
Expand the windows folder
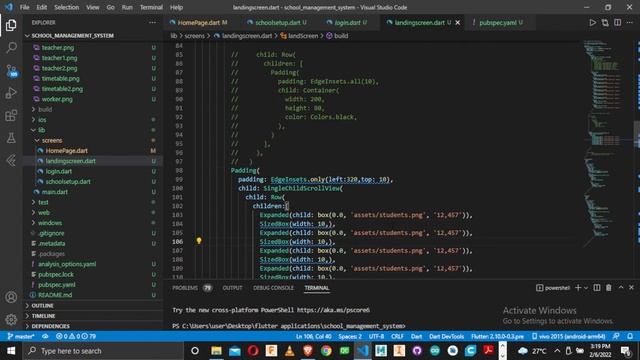coord(93,223)
